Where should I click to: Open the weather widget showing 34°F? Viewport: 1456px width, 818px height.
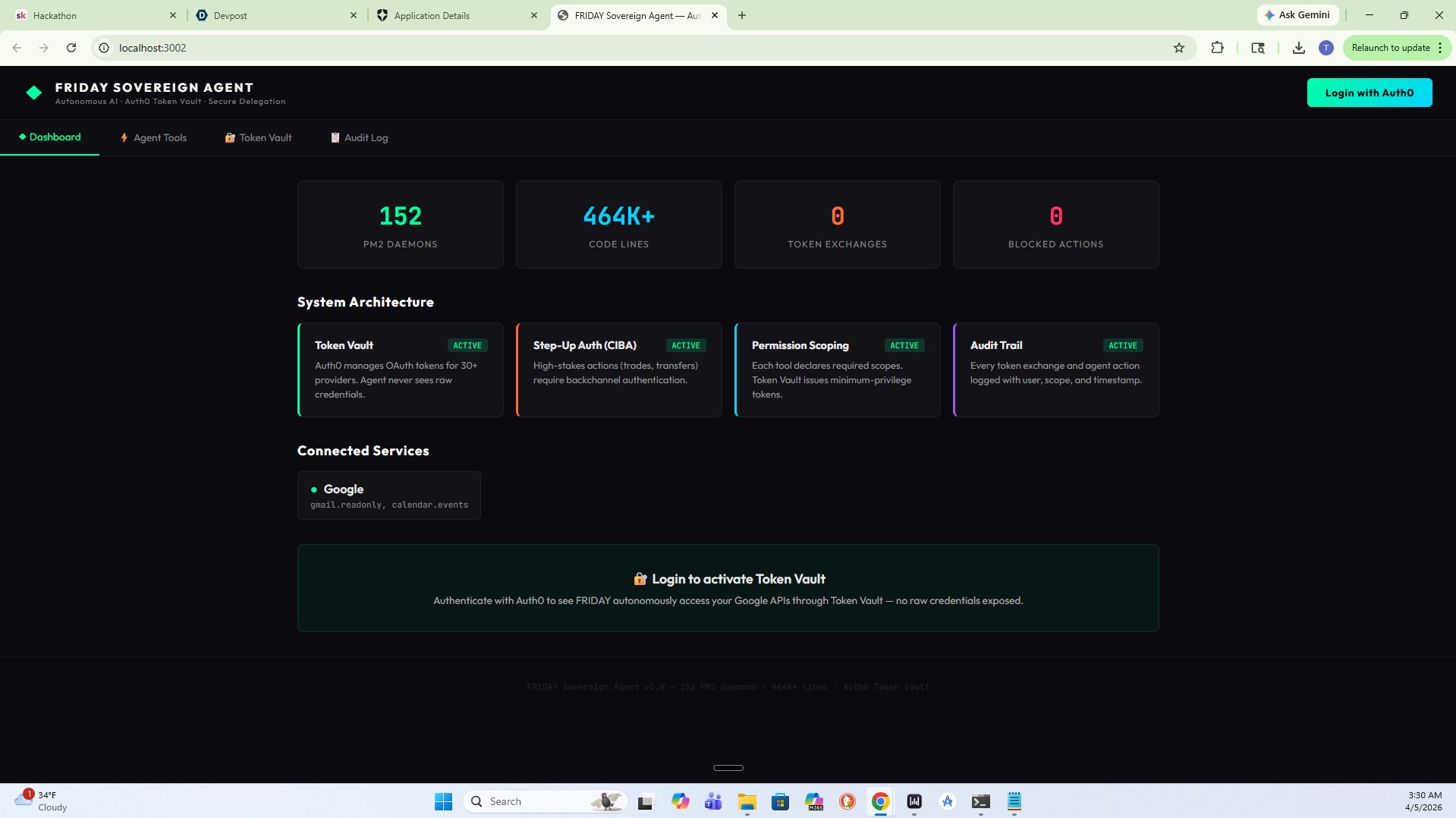click(41, 801)
